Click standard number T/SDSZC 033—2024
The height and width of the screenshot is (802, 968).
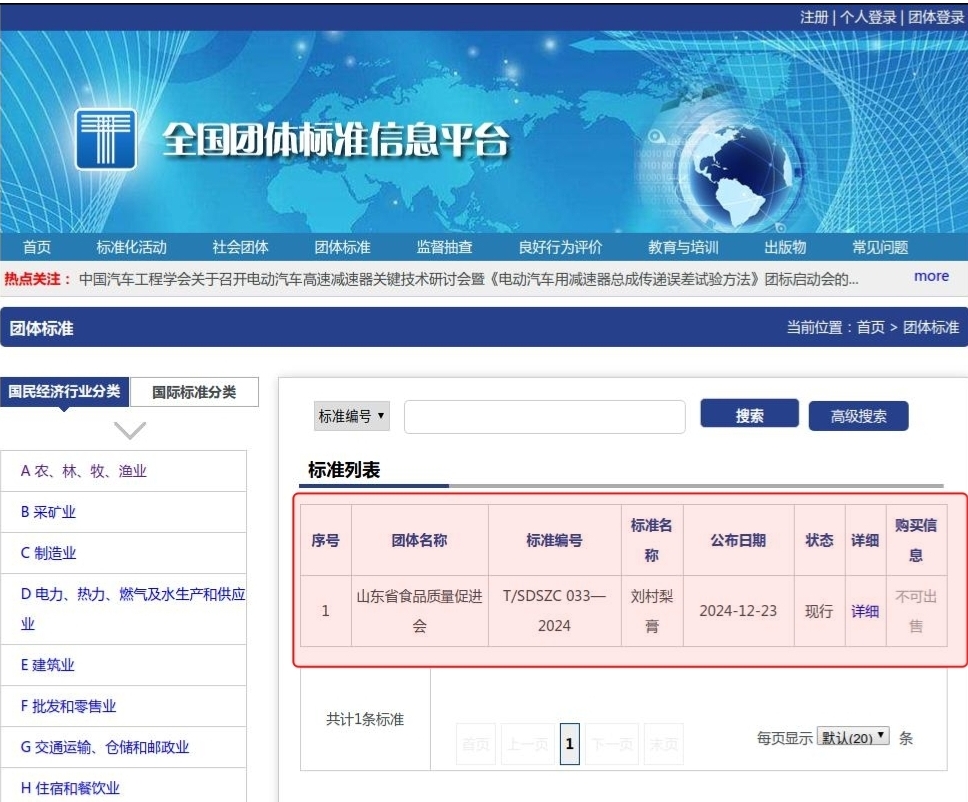click(554, 611)
